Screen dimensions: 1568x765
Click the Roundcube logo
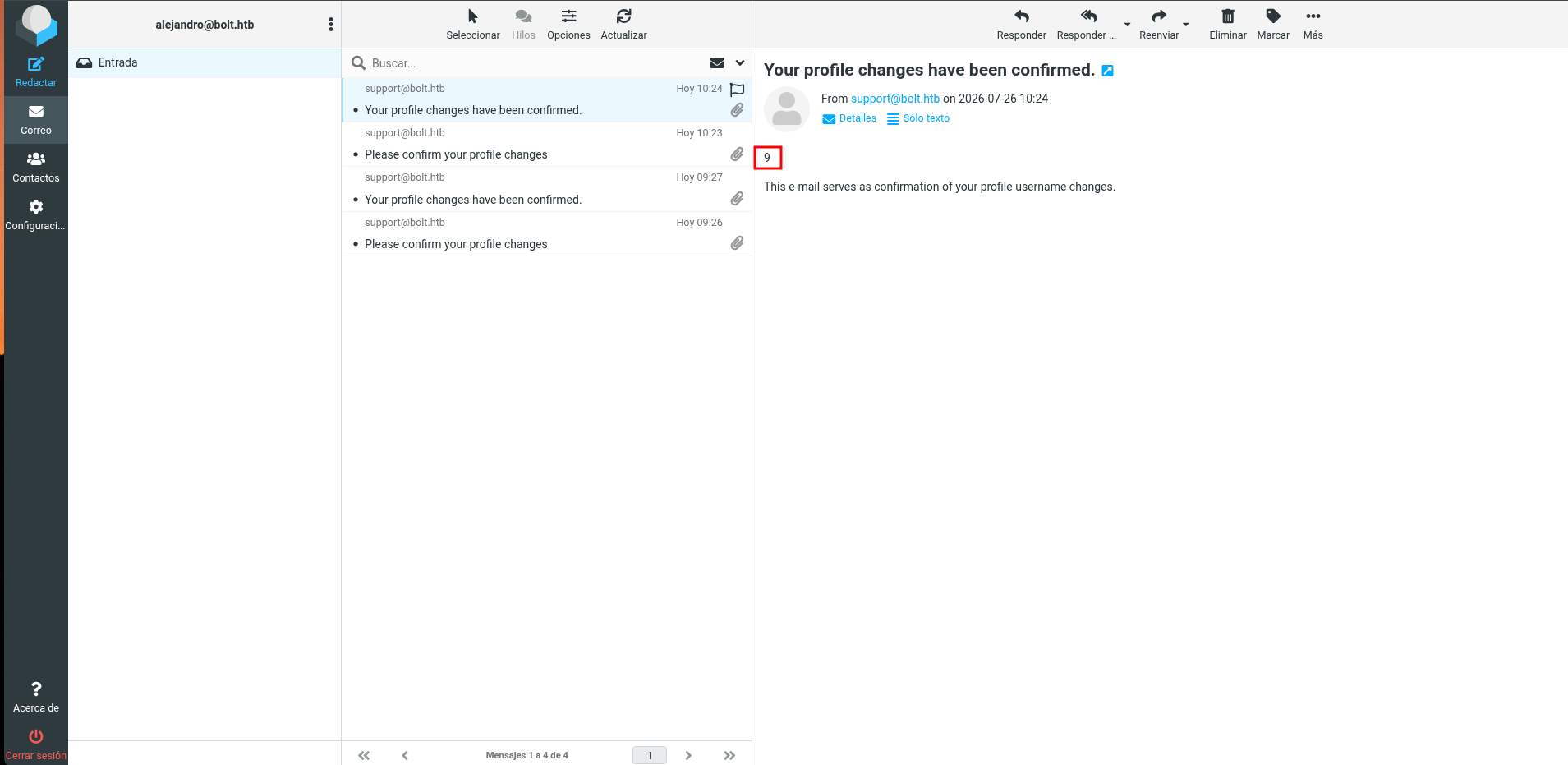(38, 24)
